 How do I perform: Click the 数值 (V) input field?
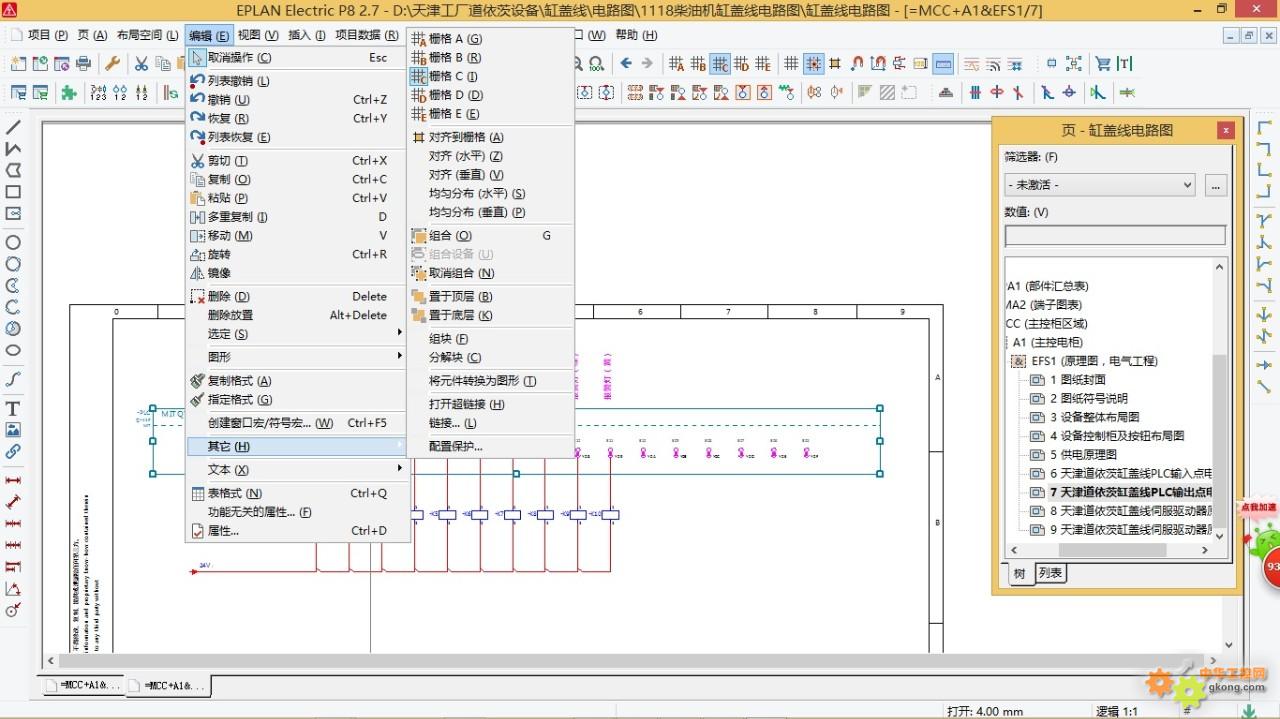(x=1115, y=235)
